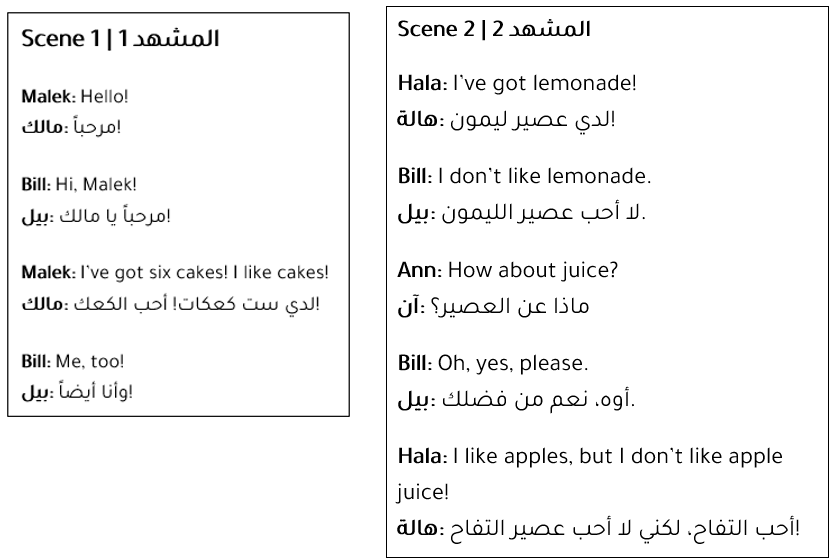Viewport: 831px width, 560px height.
Task: Click Hala's line about apples and apple juice
Action: [590, 474]
